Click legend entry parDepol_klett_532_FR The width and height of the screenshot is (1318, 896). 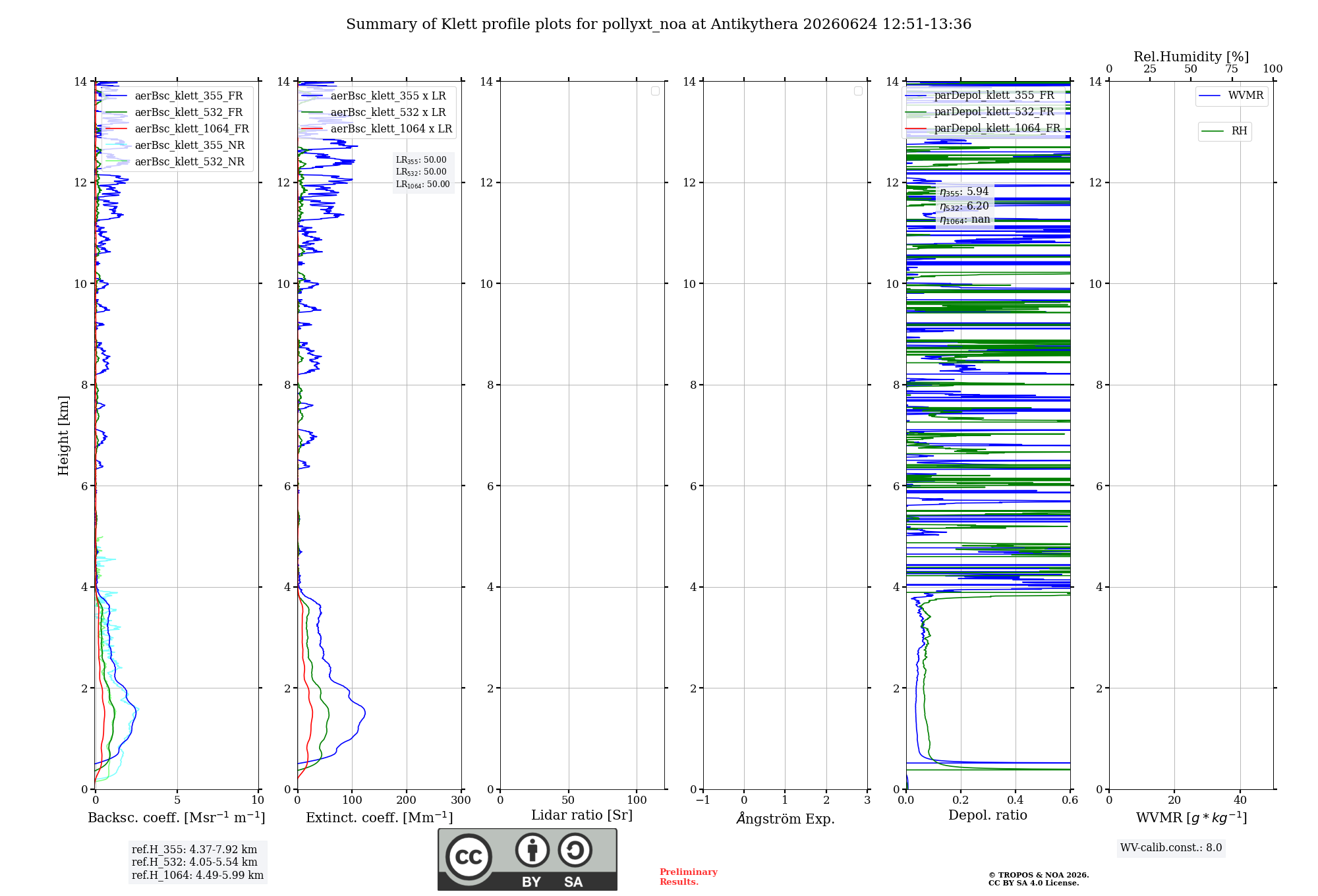click(x=981, y=112)
